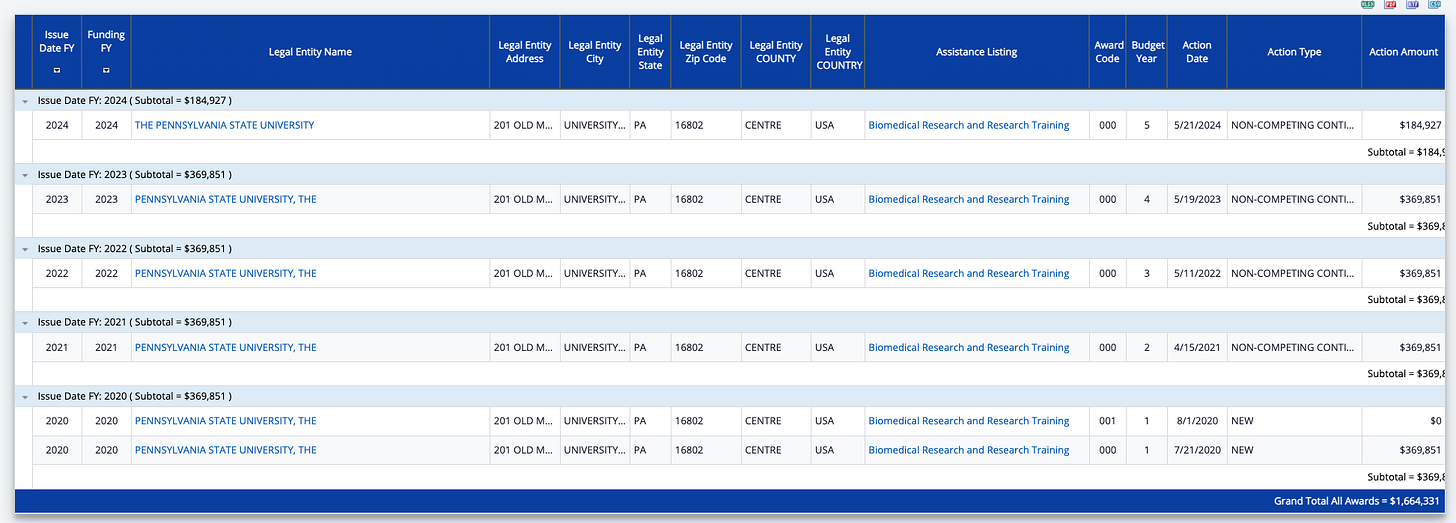This screenshot has height=523, width=1456.
Task: Sort by the Action Amount column header
Action: tap(1404, 52)
